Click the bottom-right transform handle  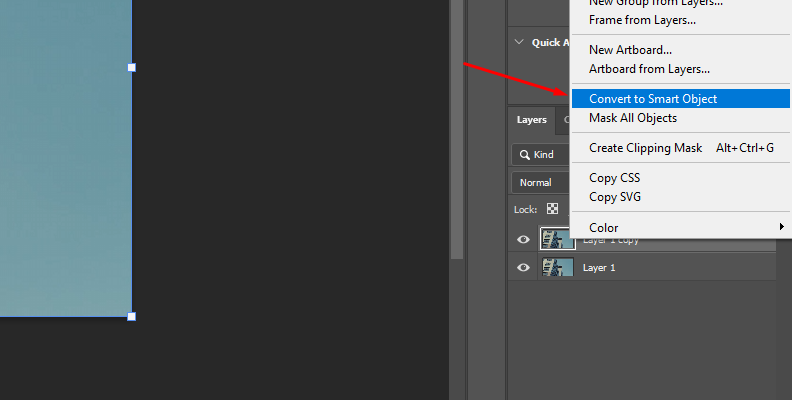pos(132,316)
